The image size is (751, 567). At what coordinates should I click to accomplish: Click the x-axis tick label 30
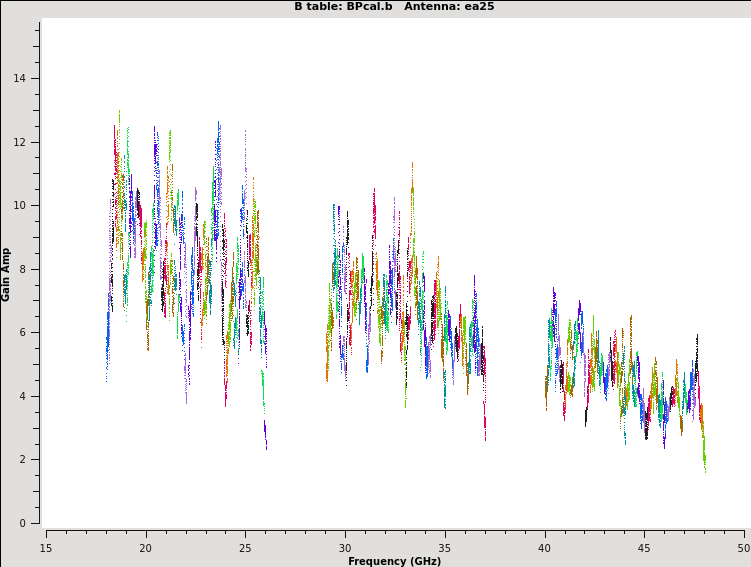[x=345, y=548]
